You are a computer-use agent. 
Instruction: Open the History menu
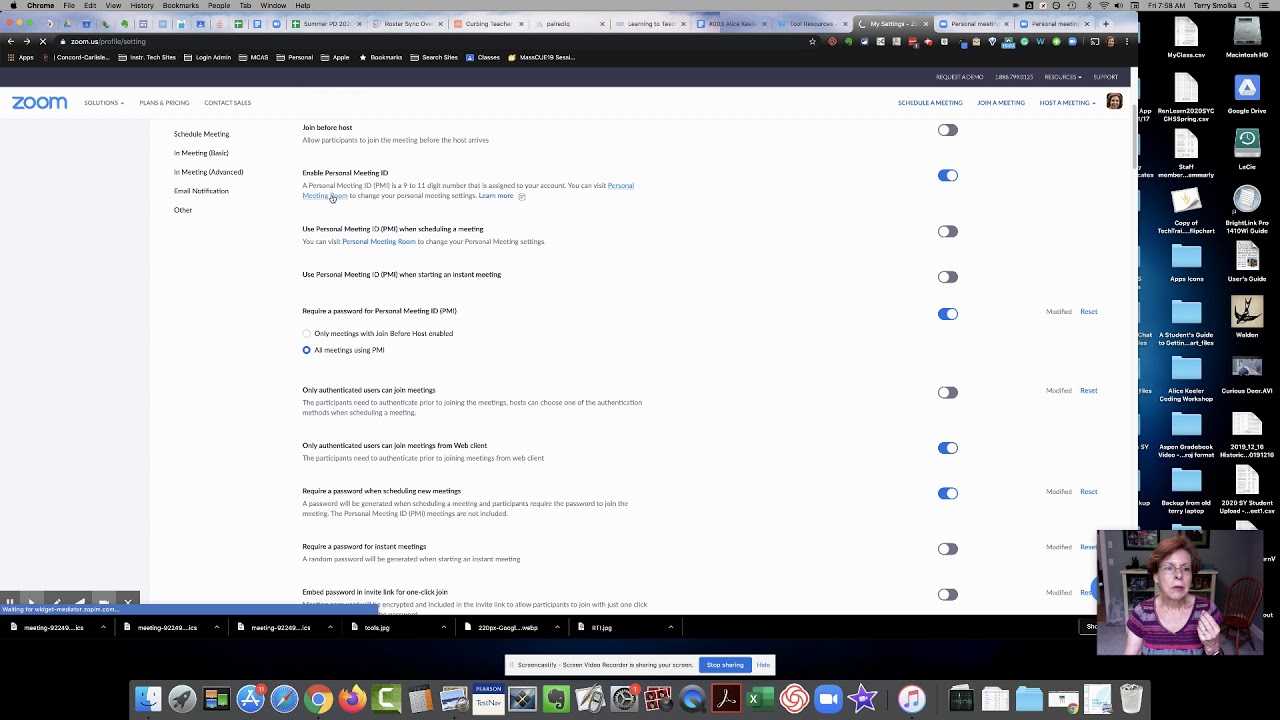coord(142,5)
